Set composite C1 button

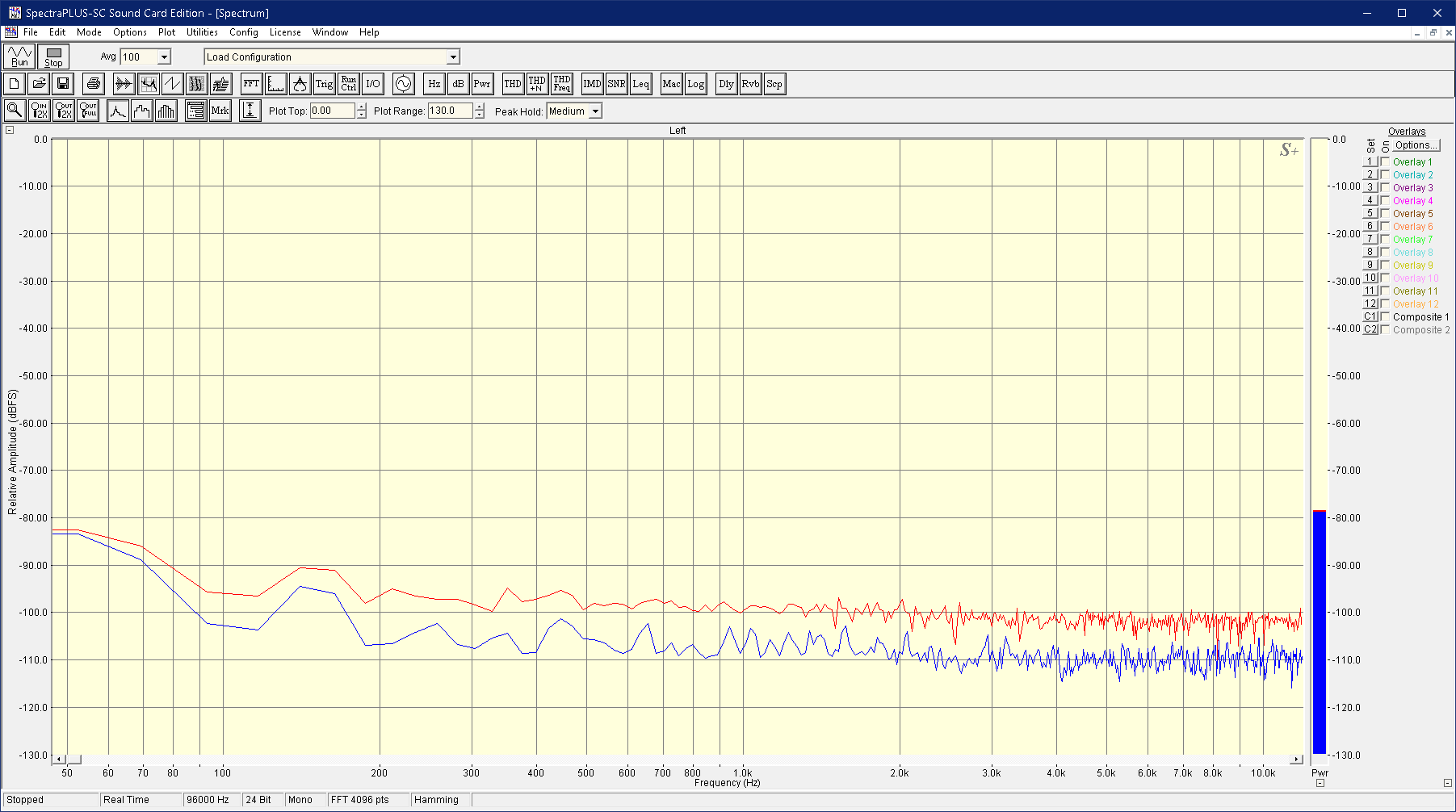(x=1370, y=317)
